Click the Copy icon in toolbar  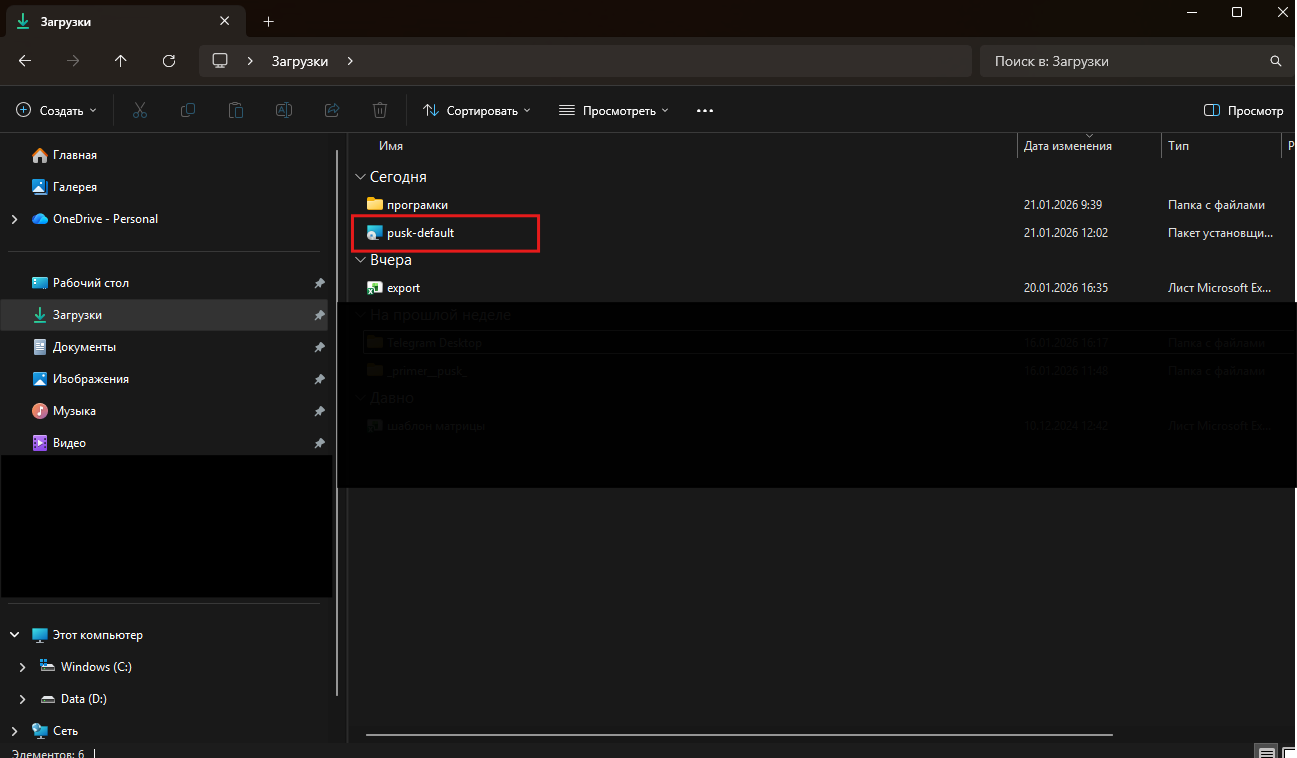click(x=188, y=110)
